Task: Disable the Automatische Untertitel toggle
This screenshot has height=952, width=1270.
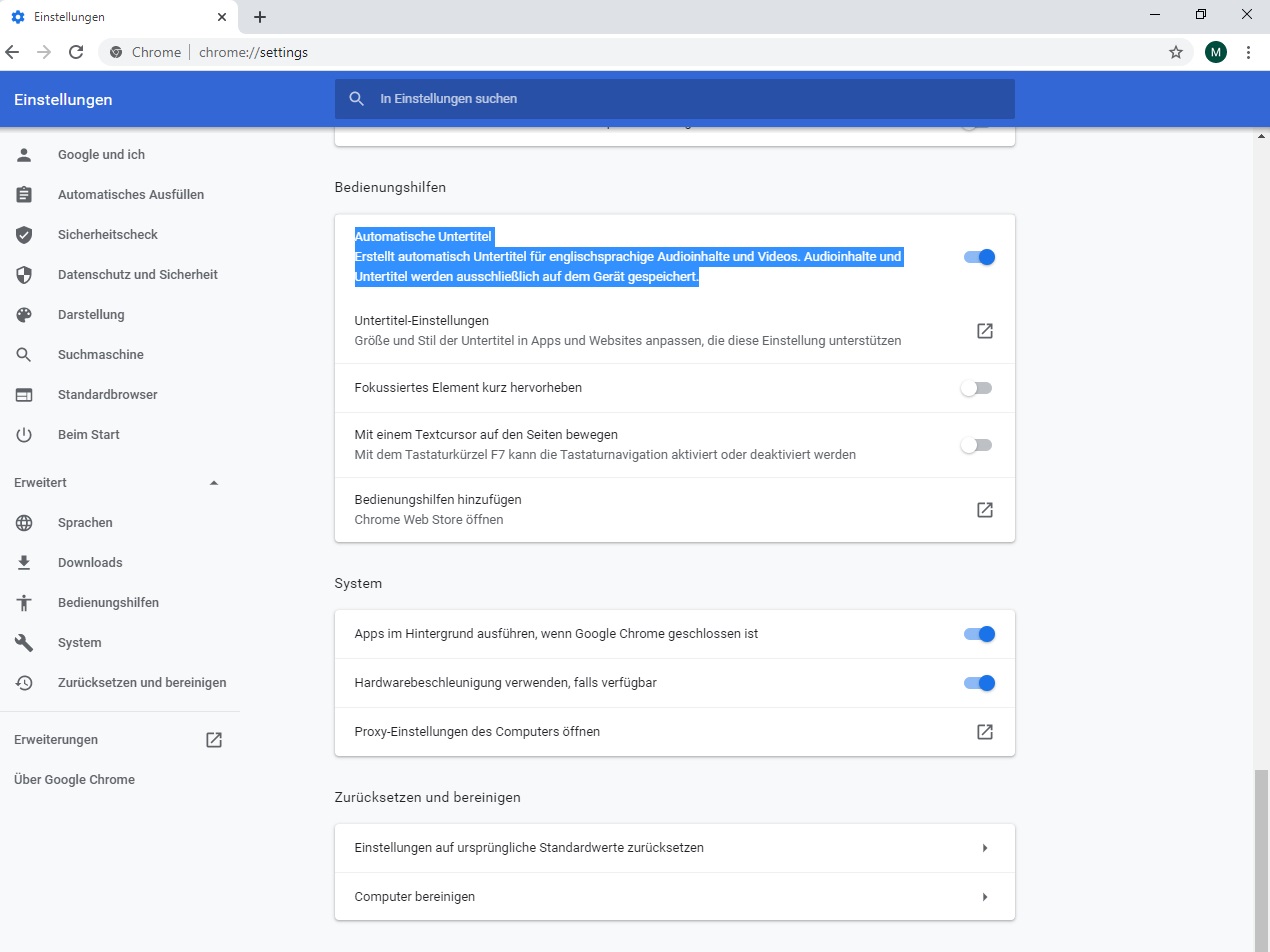Action: tap(978, 257)
